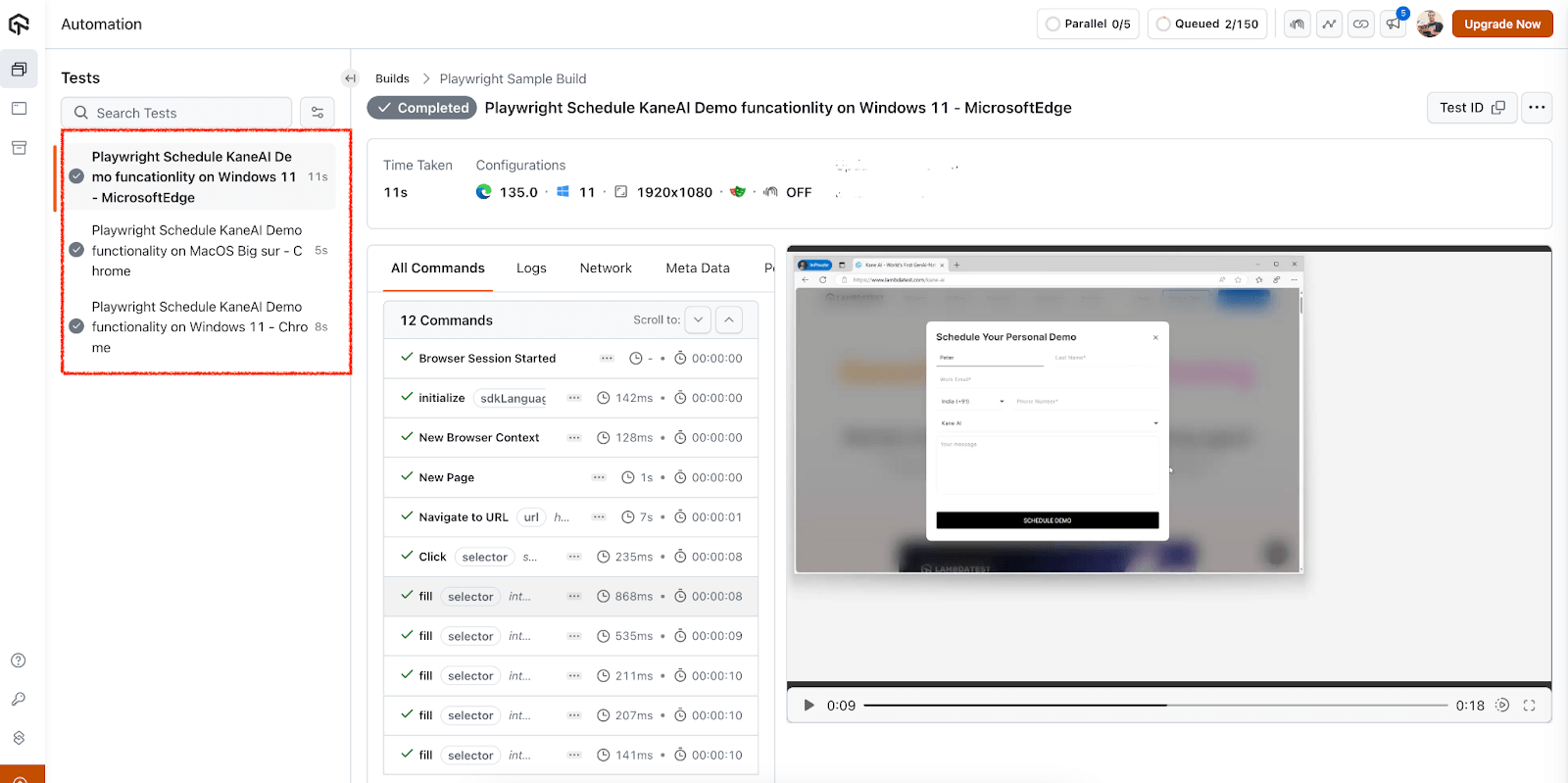View Parallel 0/5 usage
Screen dimensions: 1568x783
pos(1088,24)
